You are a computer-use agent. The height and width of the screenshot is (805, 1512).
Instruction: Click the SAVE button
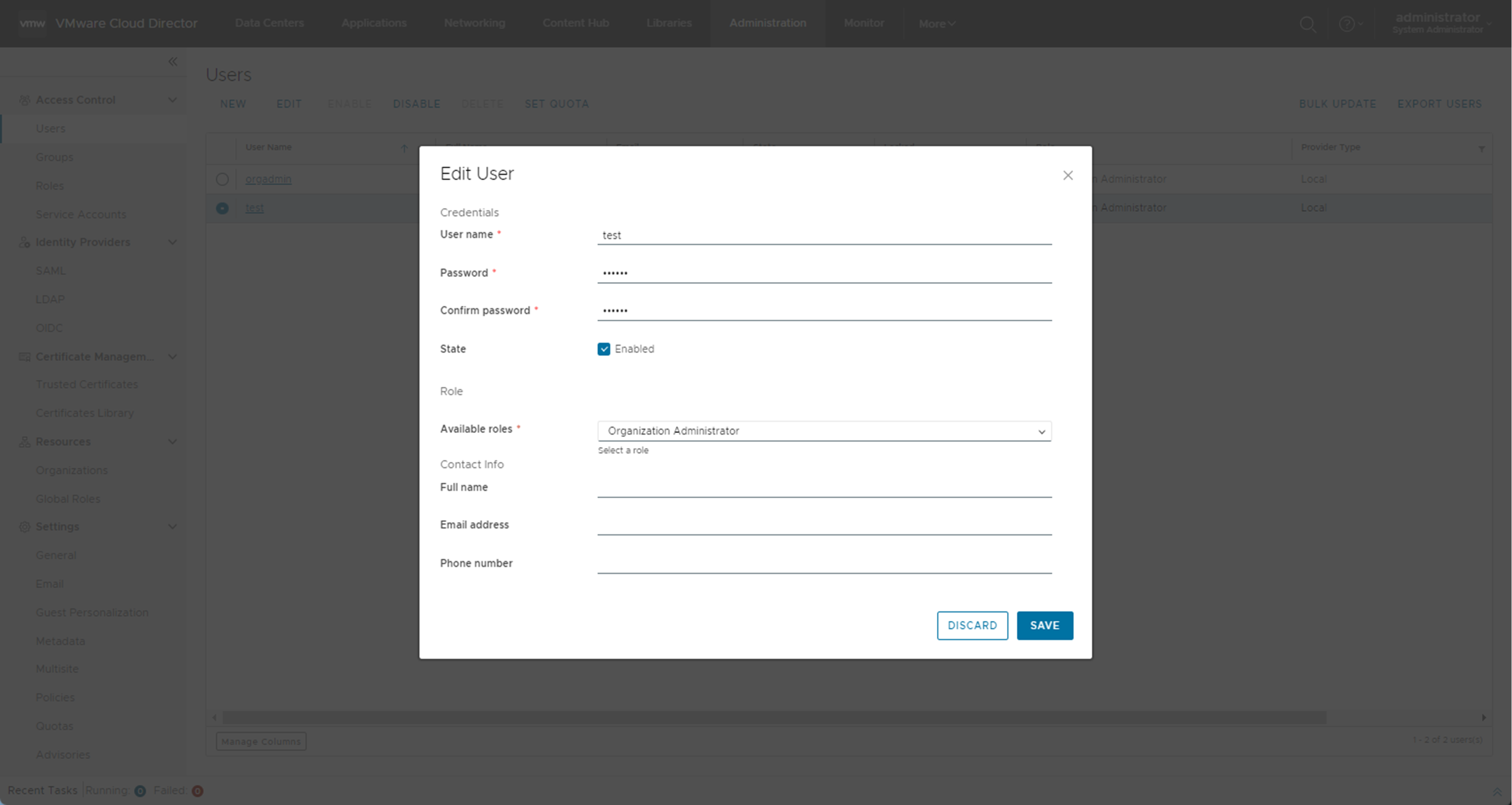1044,625
